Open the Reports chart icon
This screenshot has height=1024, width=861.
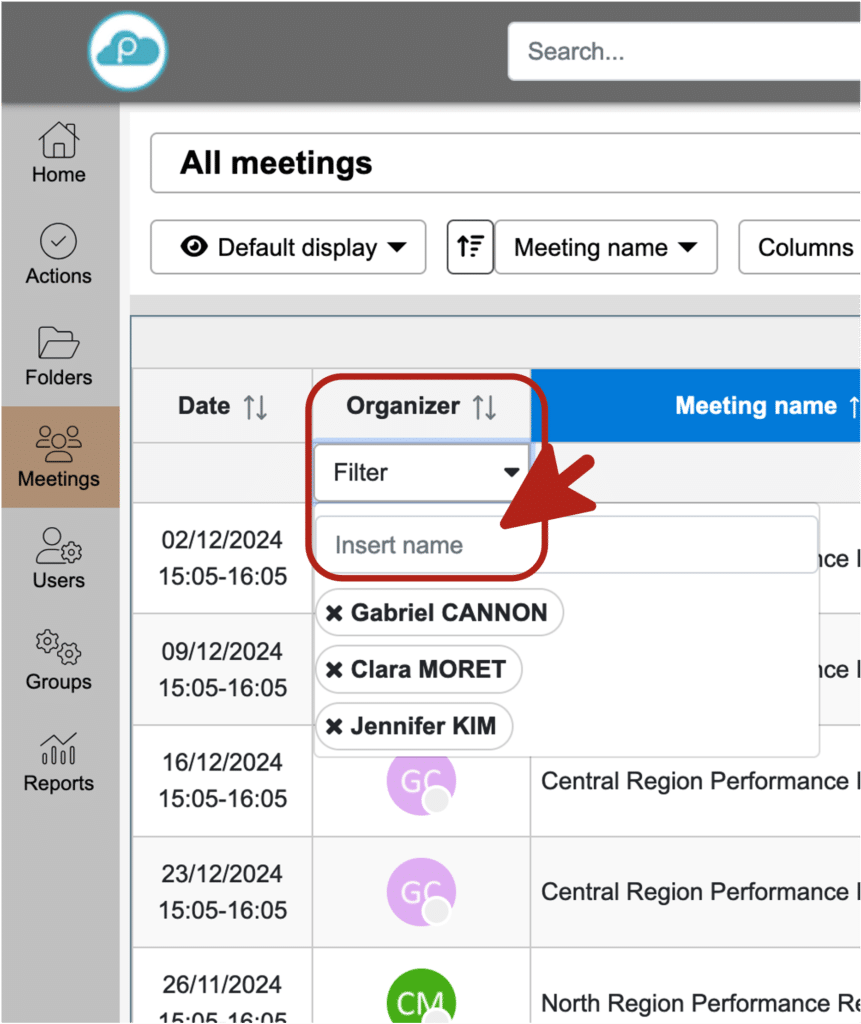tap(59, 749)
